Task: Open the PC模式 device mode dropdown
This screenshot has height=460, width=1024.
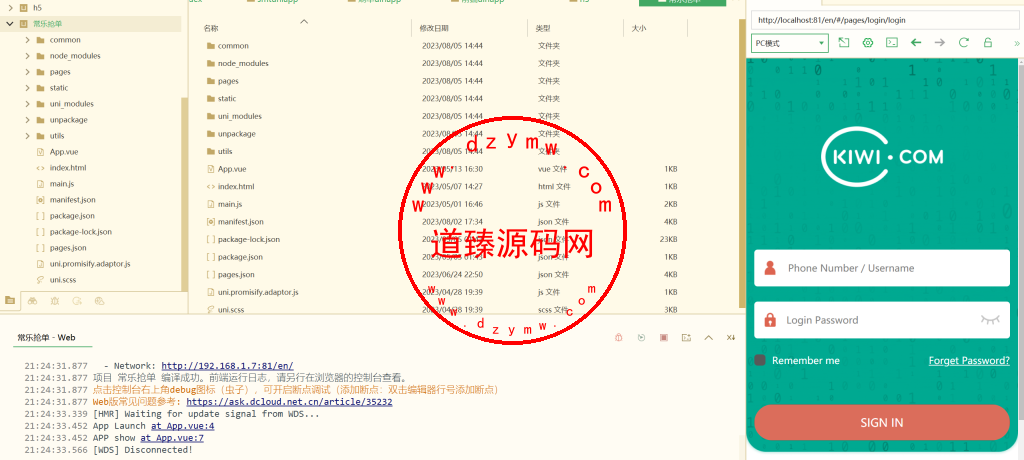Action: tap(790, 43)
